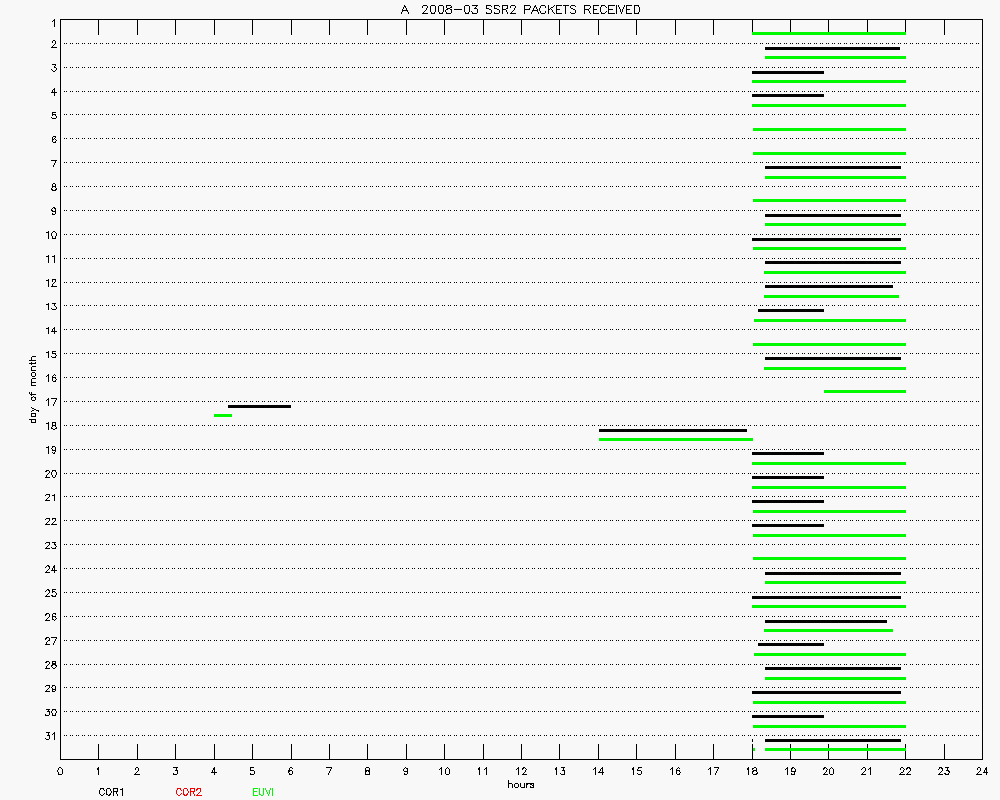
Task: Click the COR1 legend label
Action: coord(110,792)
